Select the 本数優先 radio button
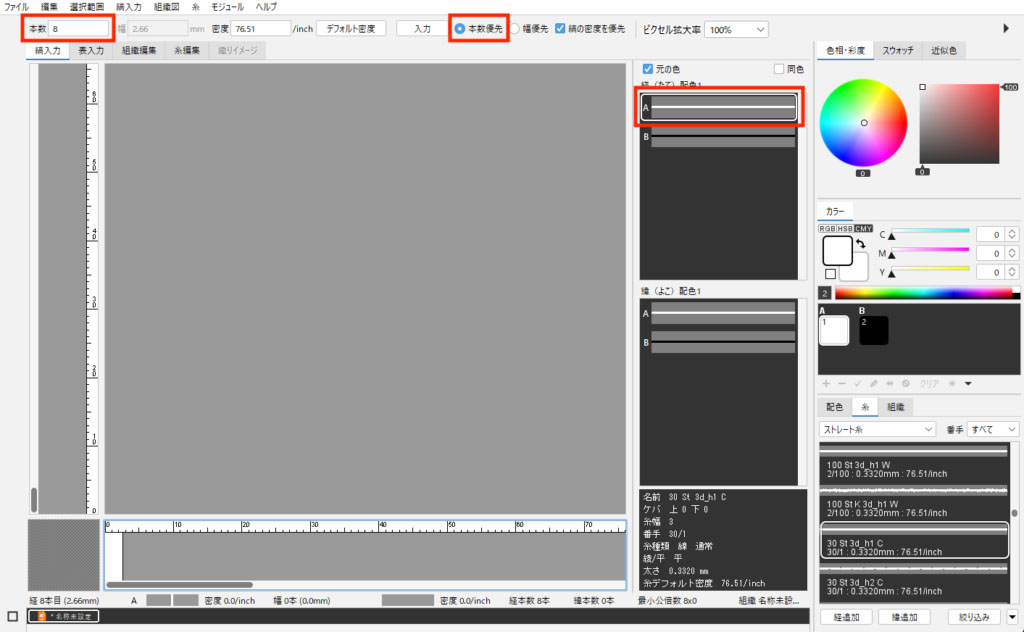1024x632 pixels. point(460,29)
